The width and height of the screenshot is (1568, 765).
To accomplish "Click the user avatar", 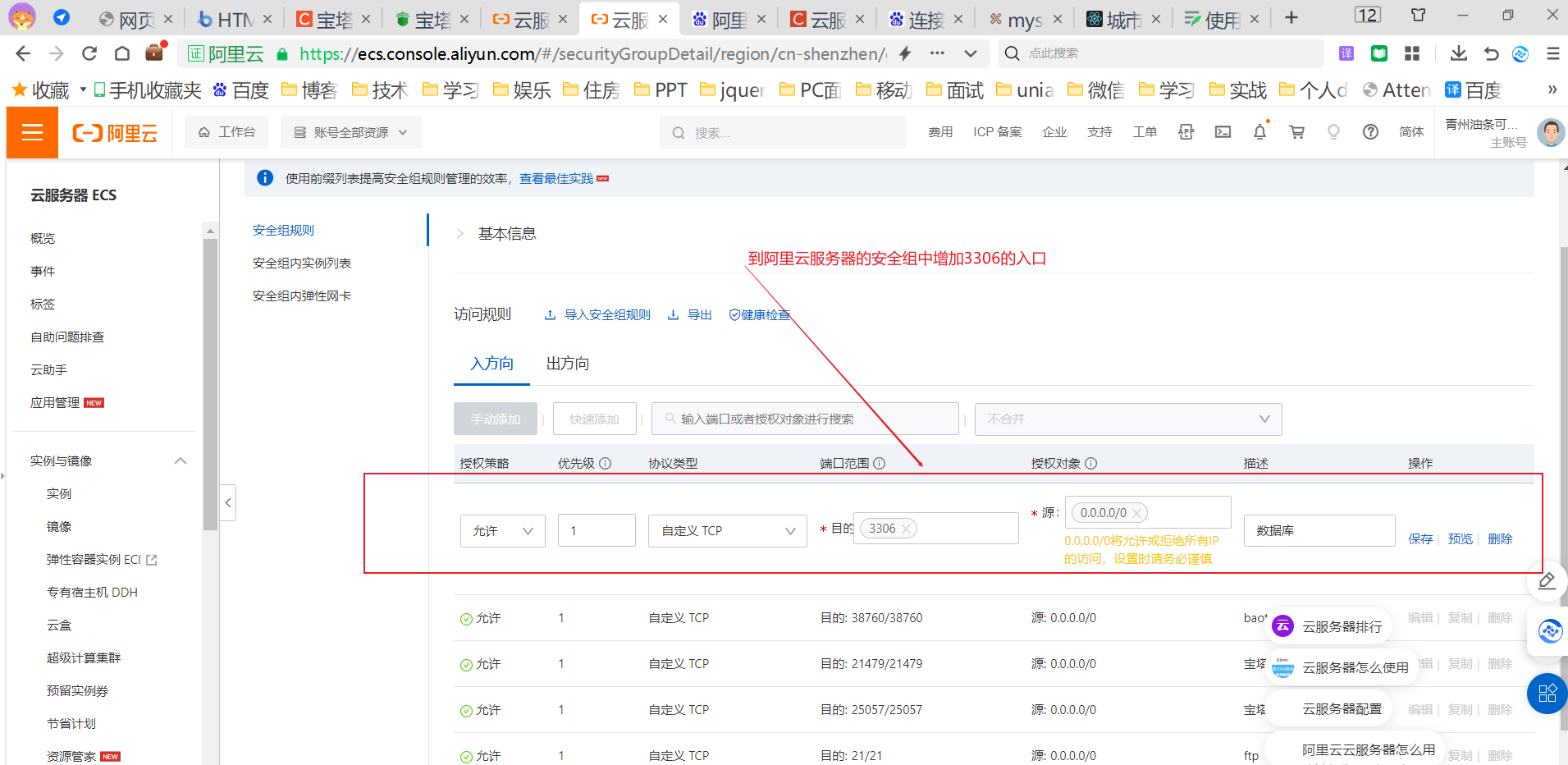I will (x=1550, y=132).
